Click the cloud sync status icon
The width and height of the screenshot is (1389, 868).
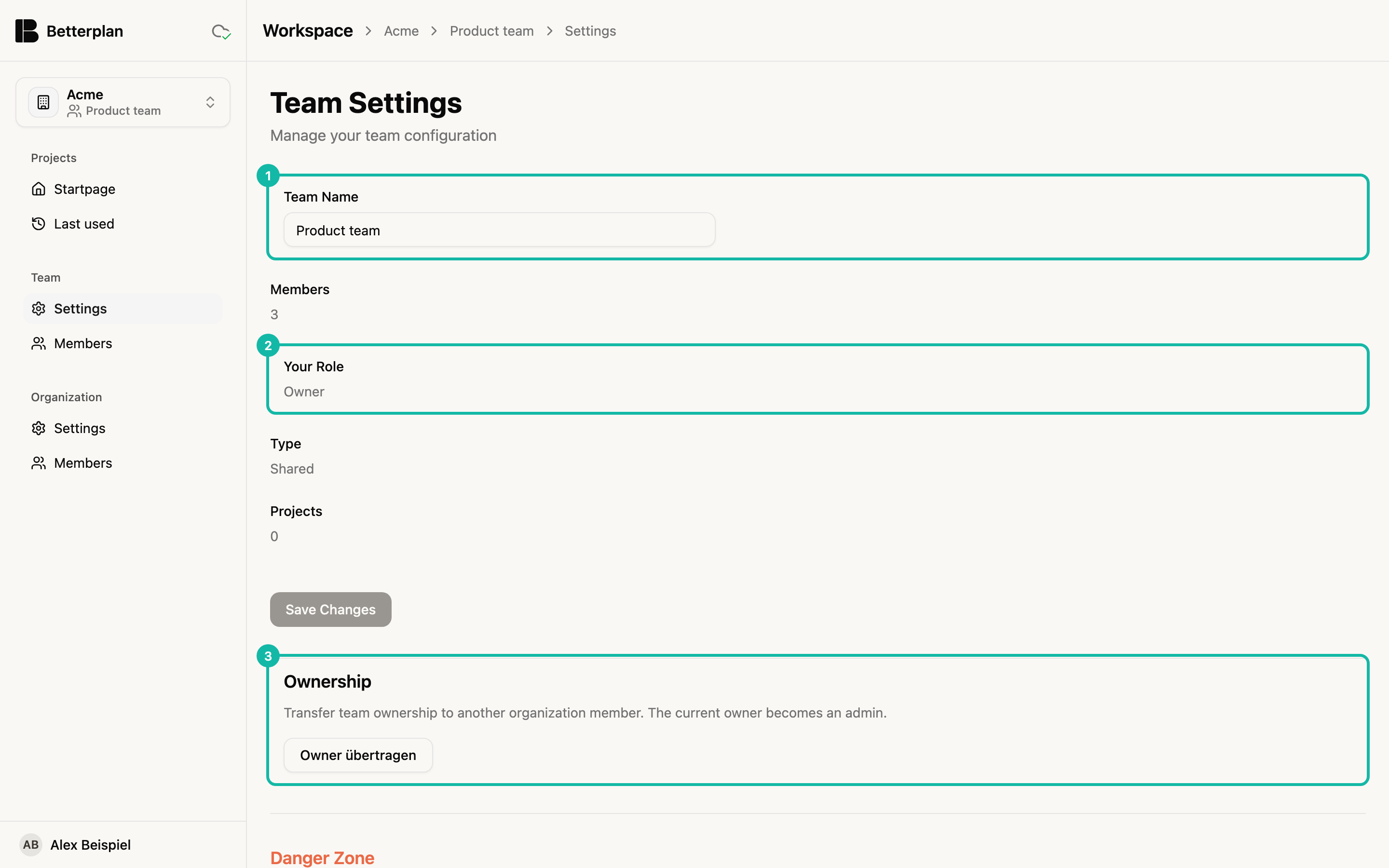(221, 31)
